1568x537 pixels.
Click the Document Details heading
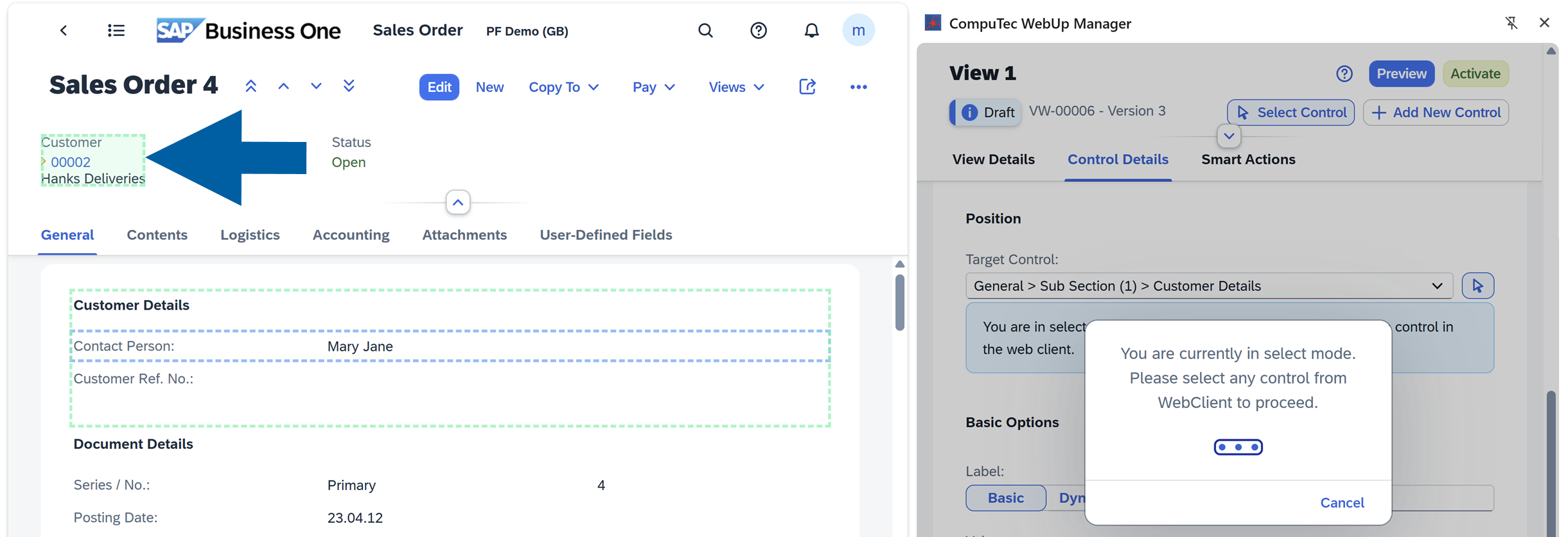pyautogui.click(x=133, y=444)
